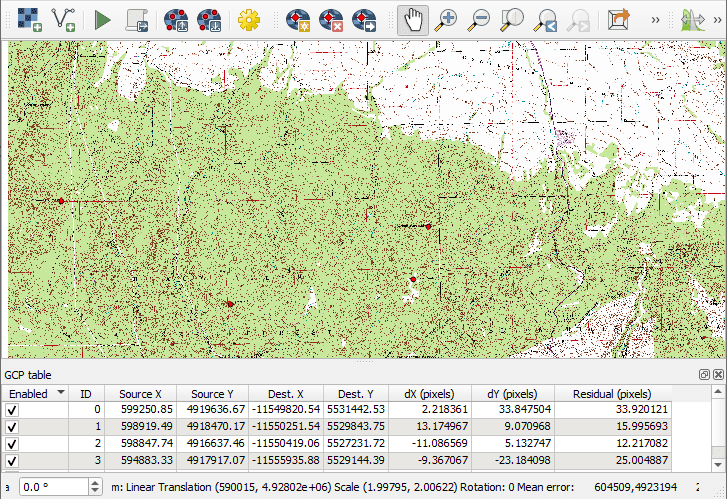Toggle the Enabled checkbox for GCP 3

coord(13,460)
